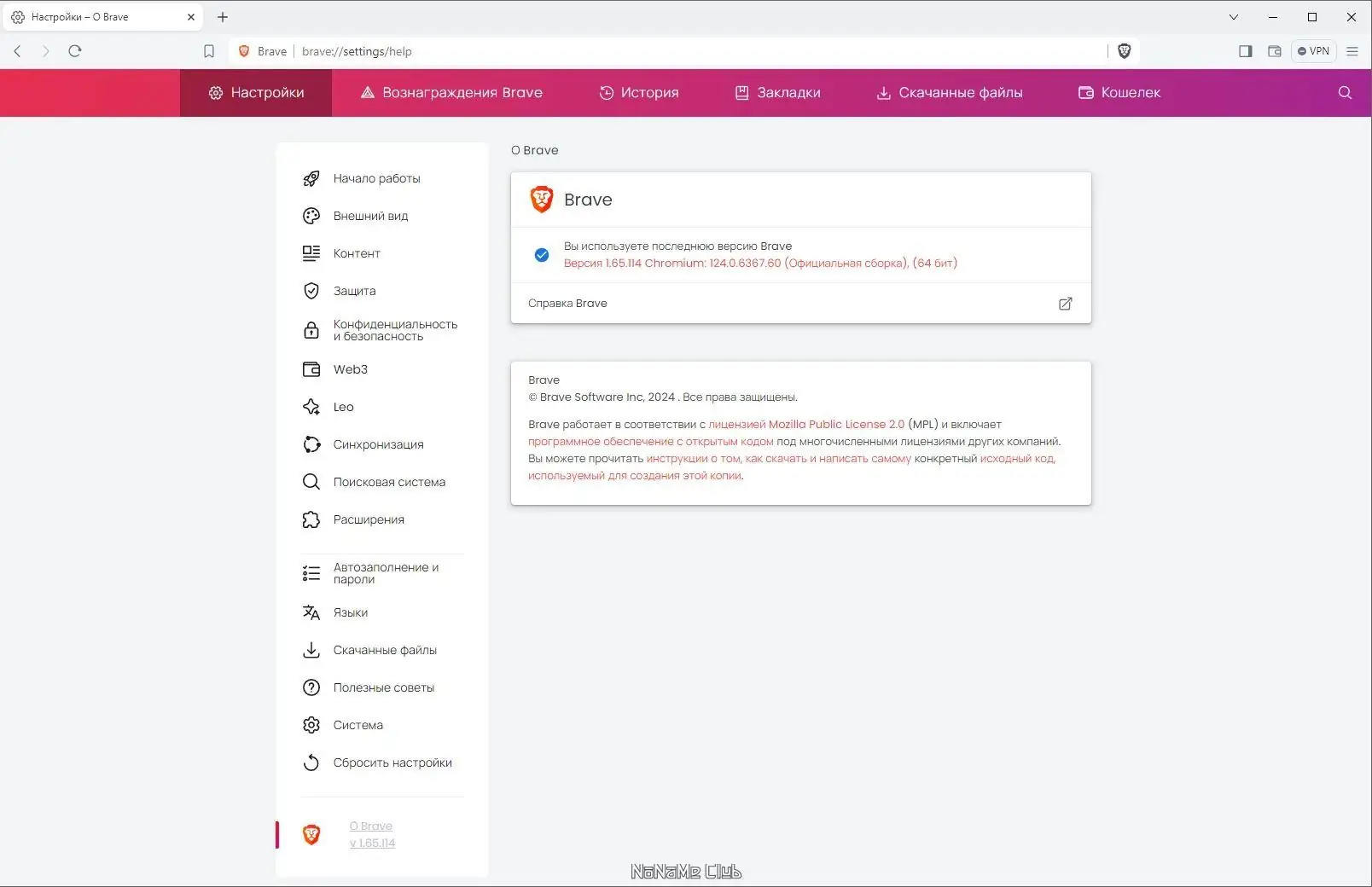Search settings with the magnifier icon

click(1345, 93)
